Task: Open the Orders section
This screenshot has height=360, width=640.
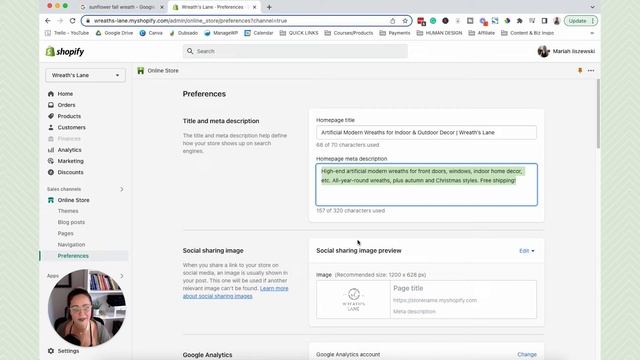Action: click(66, 105)
